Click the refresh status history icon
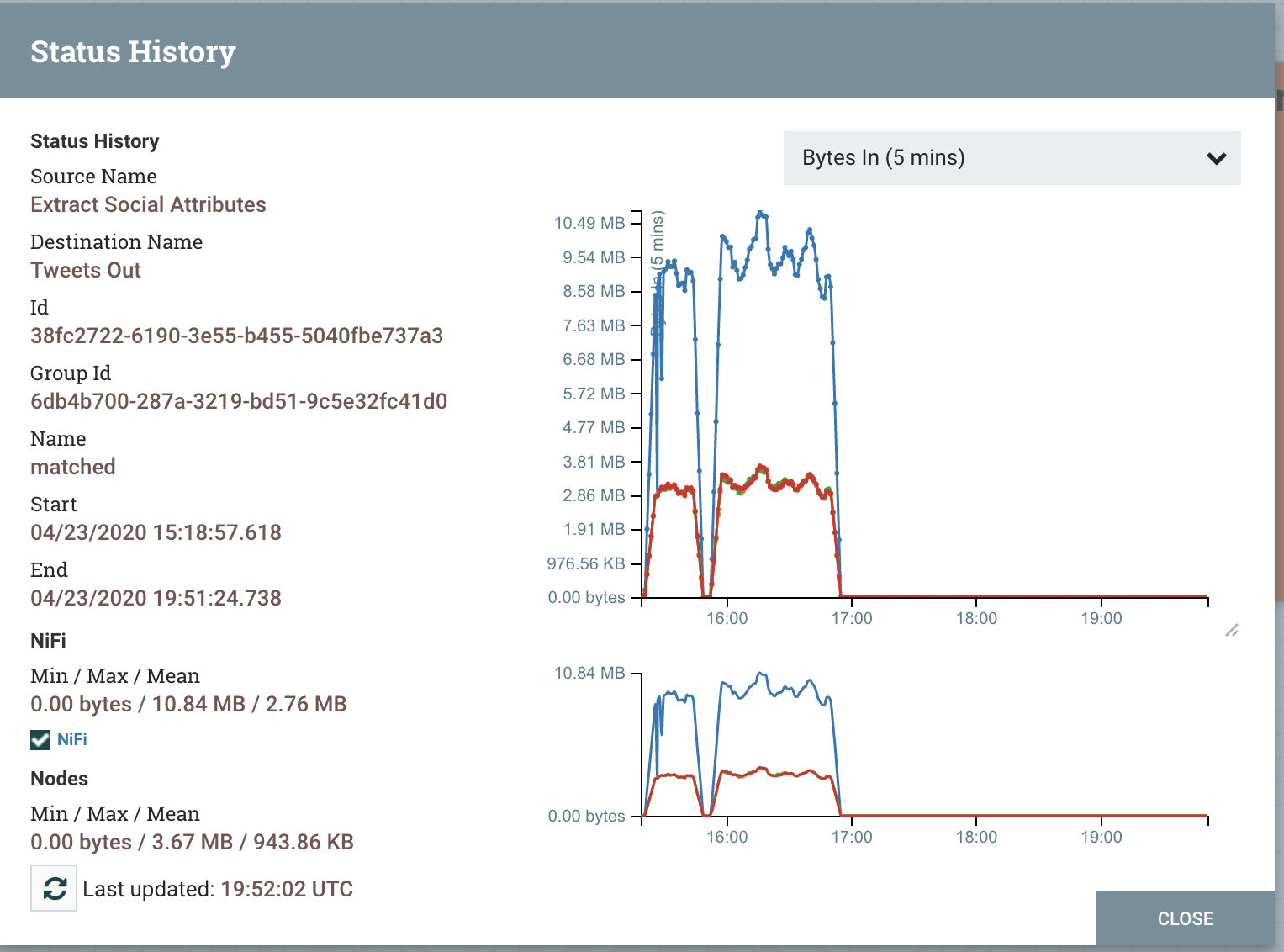The image size is (1284, 952). tap(54, 888)
